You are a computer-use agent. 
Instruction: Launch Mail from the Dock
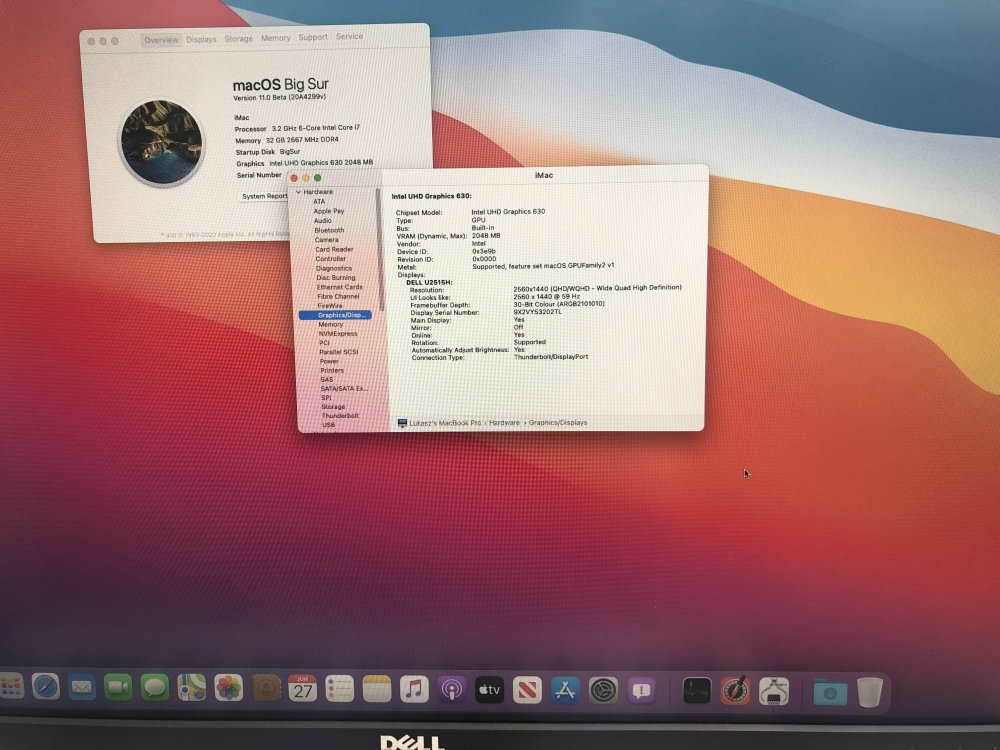click(x=82, y=688)
